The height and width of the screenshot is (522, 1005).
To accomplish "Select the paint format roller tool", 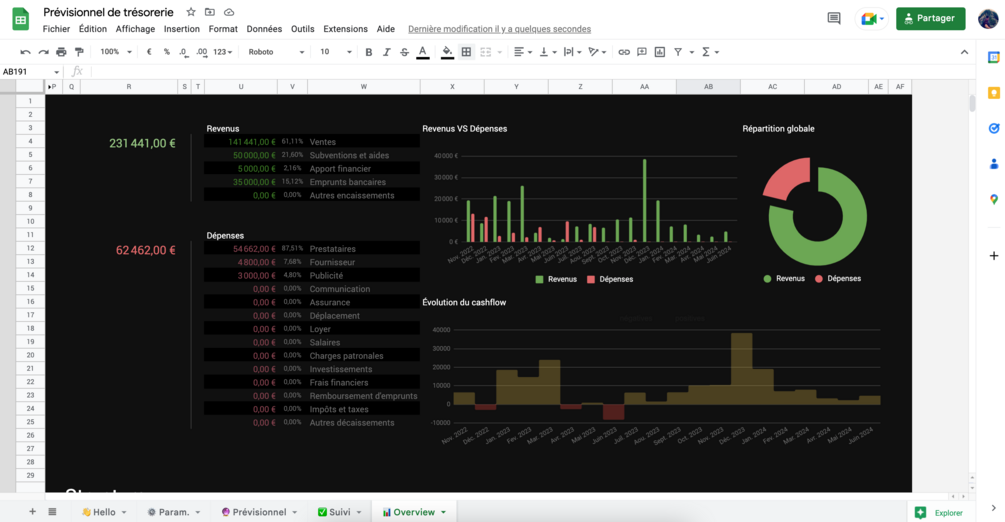I will pos(79,52).
